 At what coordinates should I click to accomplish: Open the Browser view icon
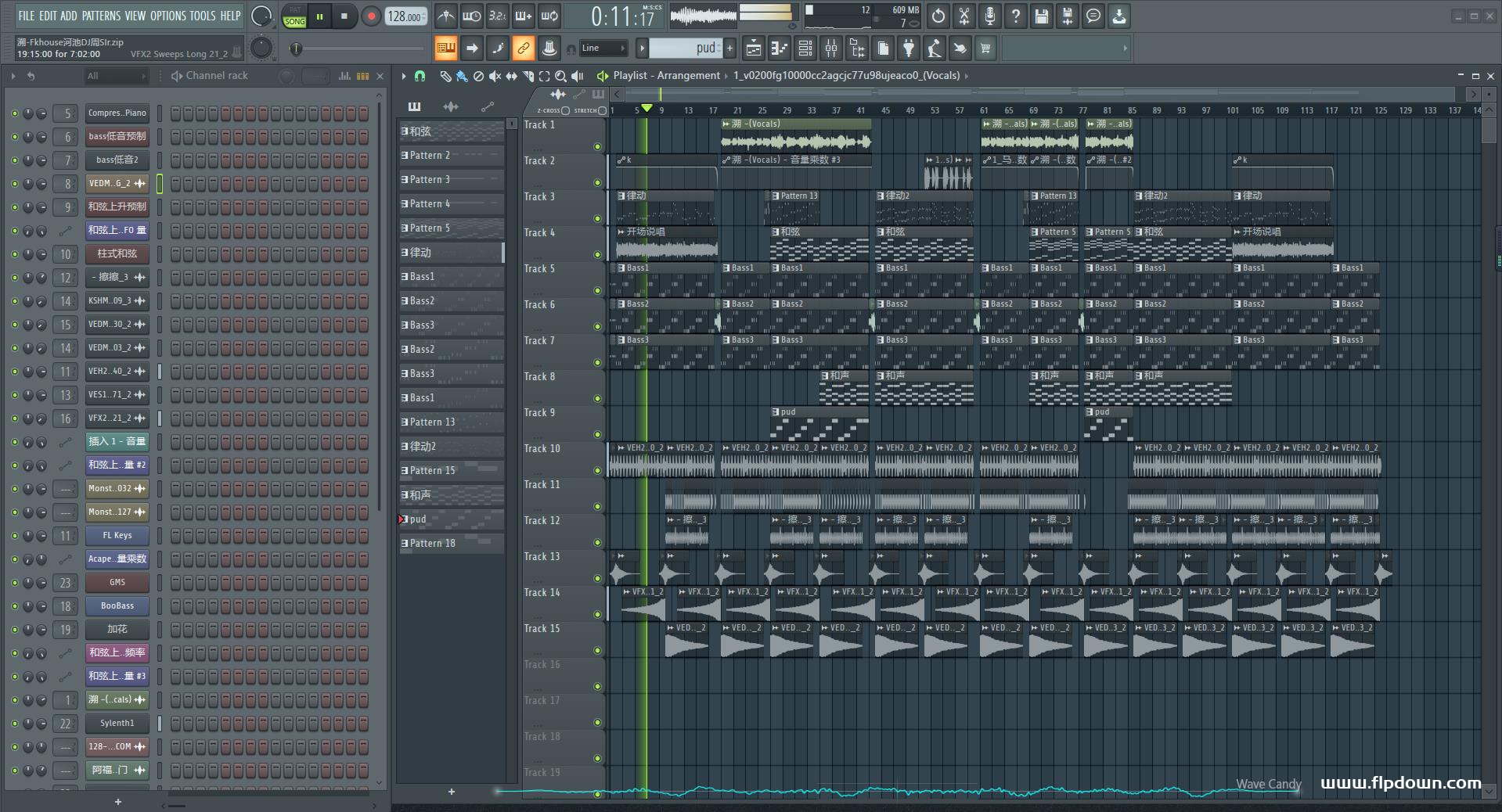click(x=857, y=49)
